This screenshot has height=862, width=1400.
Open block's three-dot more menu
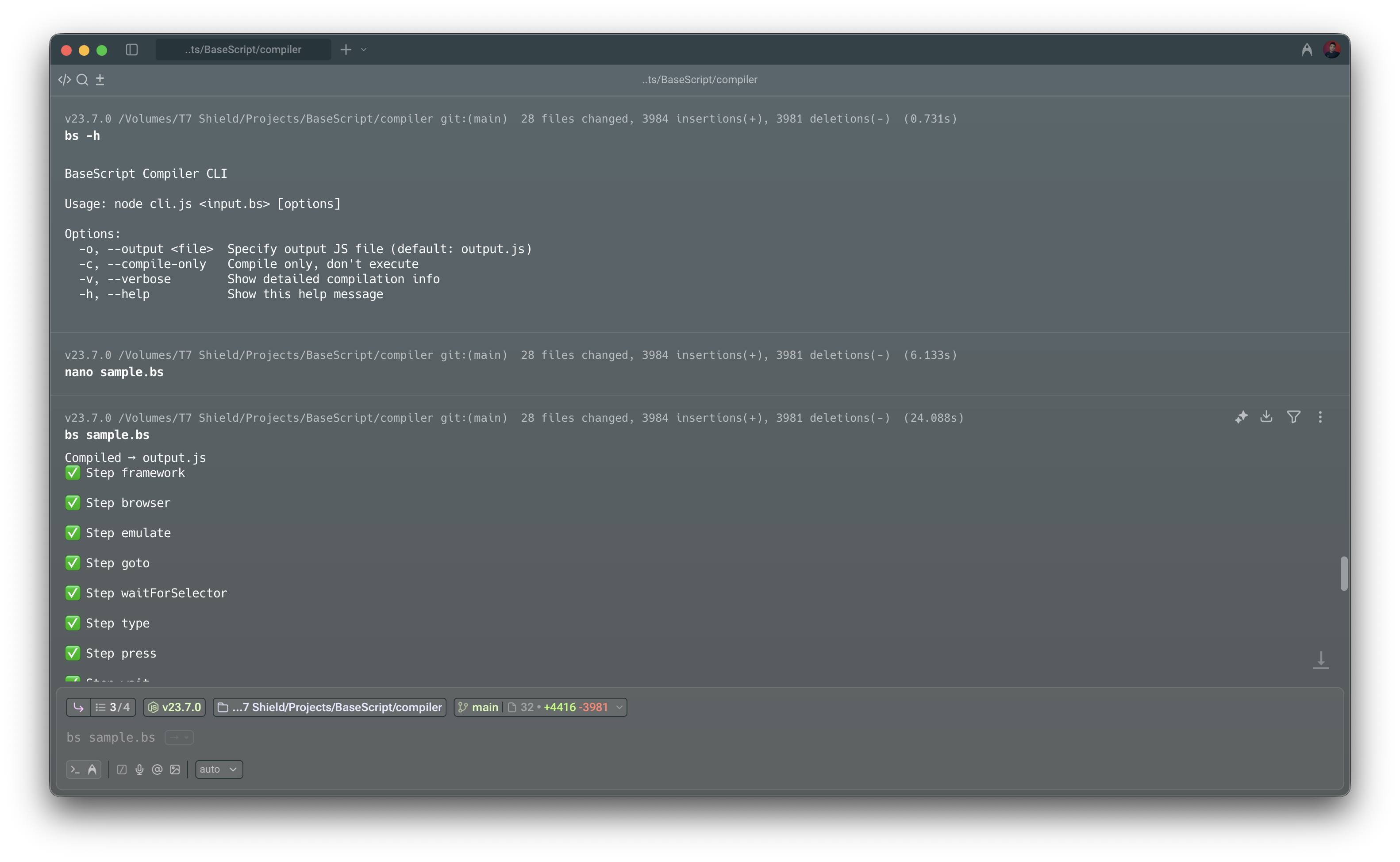click(x=1320, y=417)
